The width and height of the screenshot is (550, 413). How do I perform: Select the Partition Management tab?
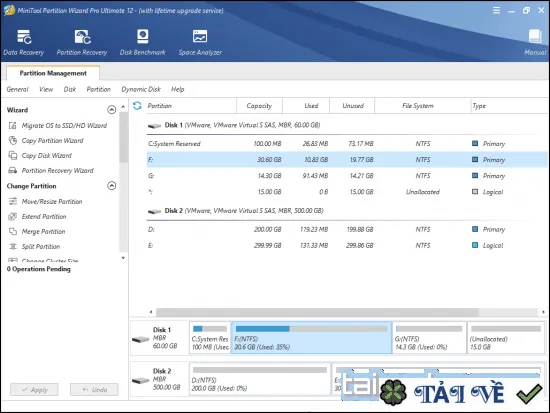(53, 73)
